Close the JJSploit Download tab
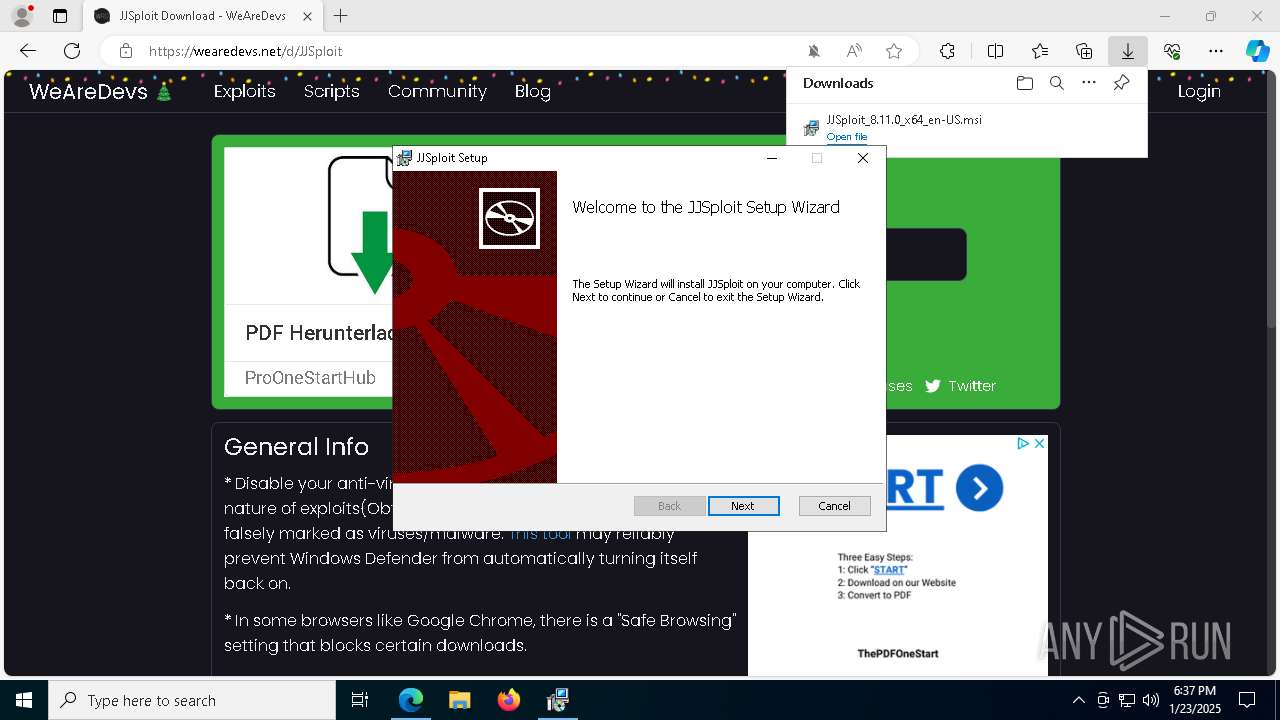 coord(307,16)
